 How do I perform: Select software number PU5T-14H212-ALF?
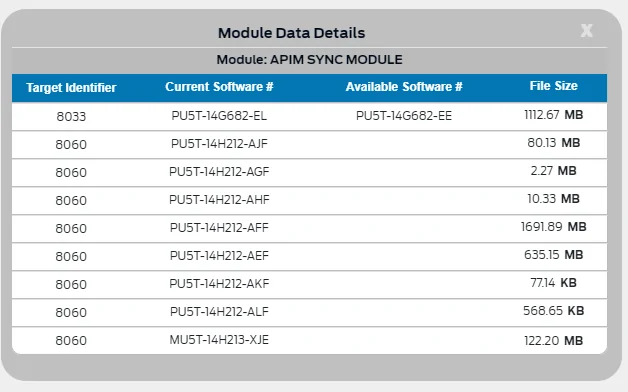pyautogui.click(x=219, y=312)
